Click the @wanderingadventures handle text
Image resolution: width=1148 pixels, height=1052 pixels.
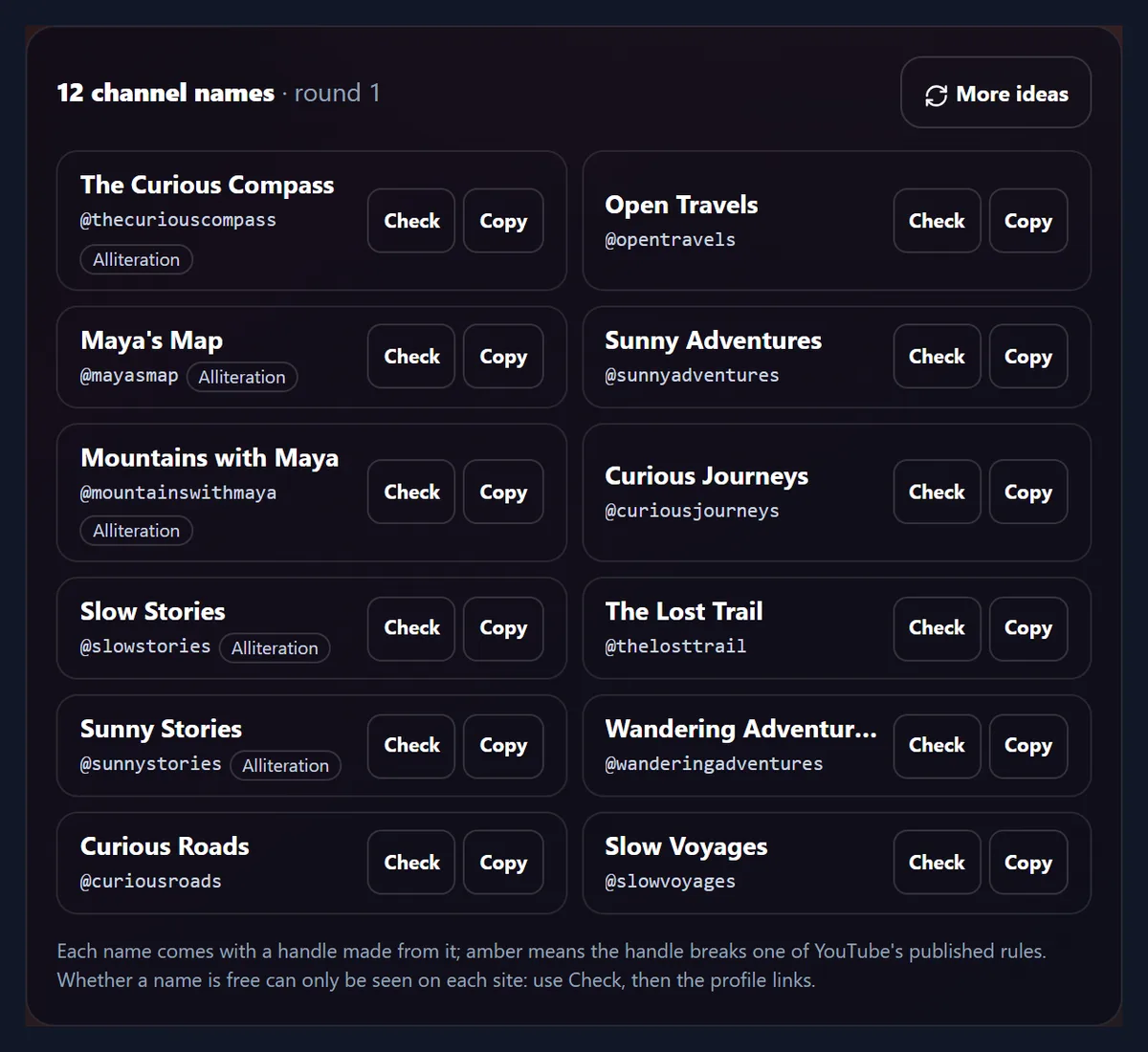(714, 764)
